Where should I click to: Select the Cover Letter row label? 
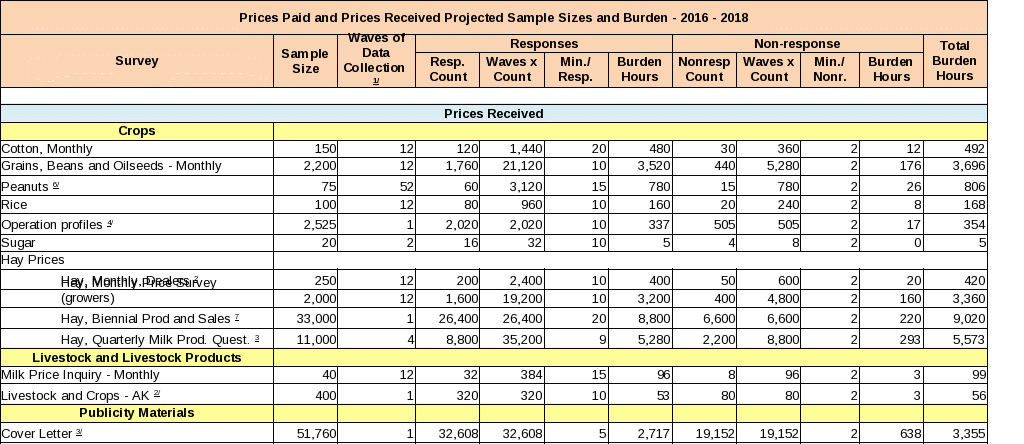coord(42,433)
